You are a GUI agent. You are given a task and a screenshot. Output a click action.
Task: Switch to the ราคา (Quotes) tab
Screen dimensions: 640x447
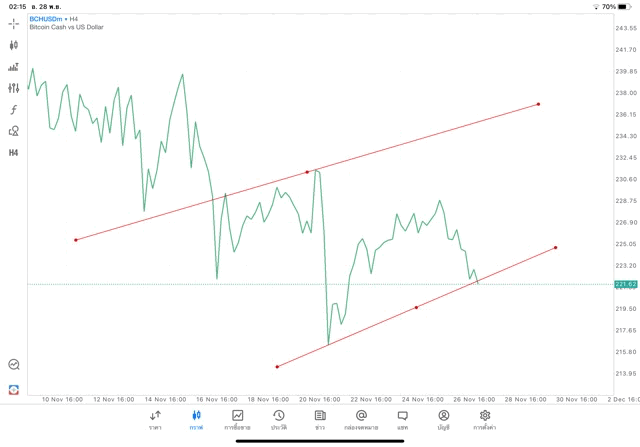155,419
